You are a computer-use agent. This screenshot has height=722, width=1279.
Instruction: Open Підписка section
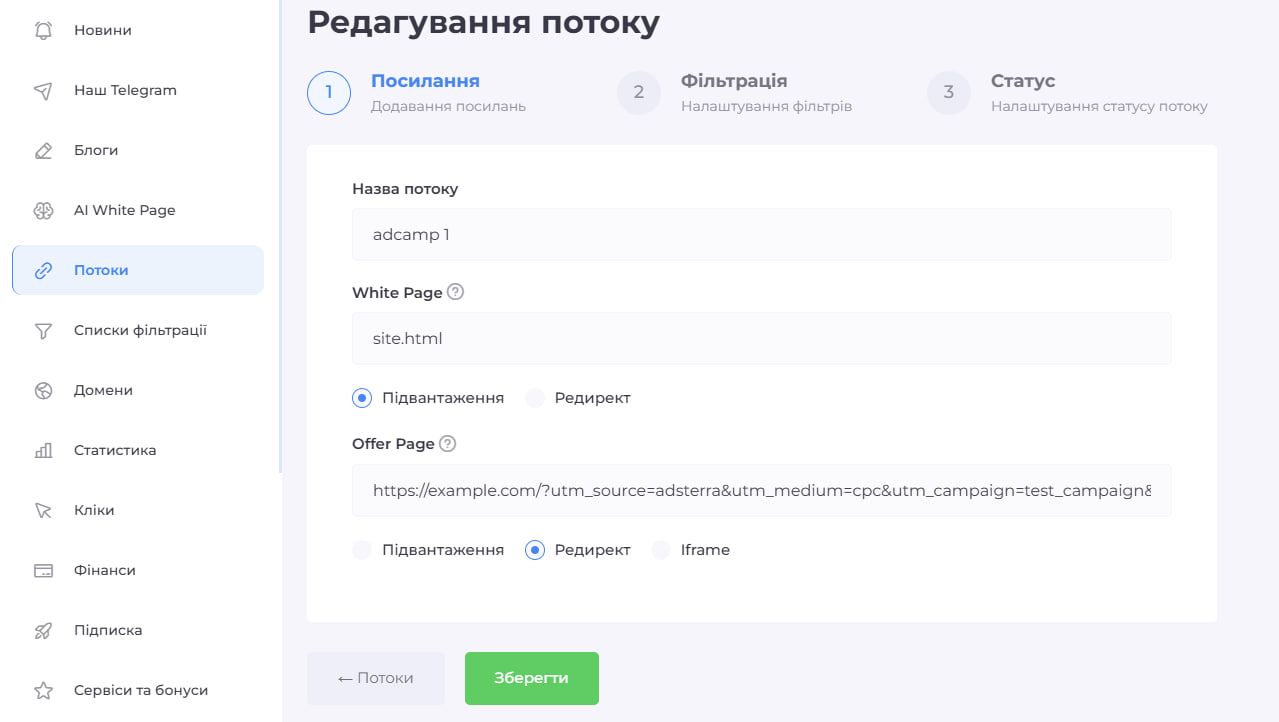[x=138, y=630]
